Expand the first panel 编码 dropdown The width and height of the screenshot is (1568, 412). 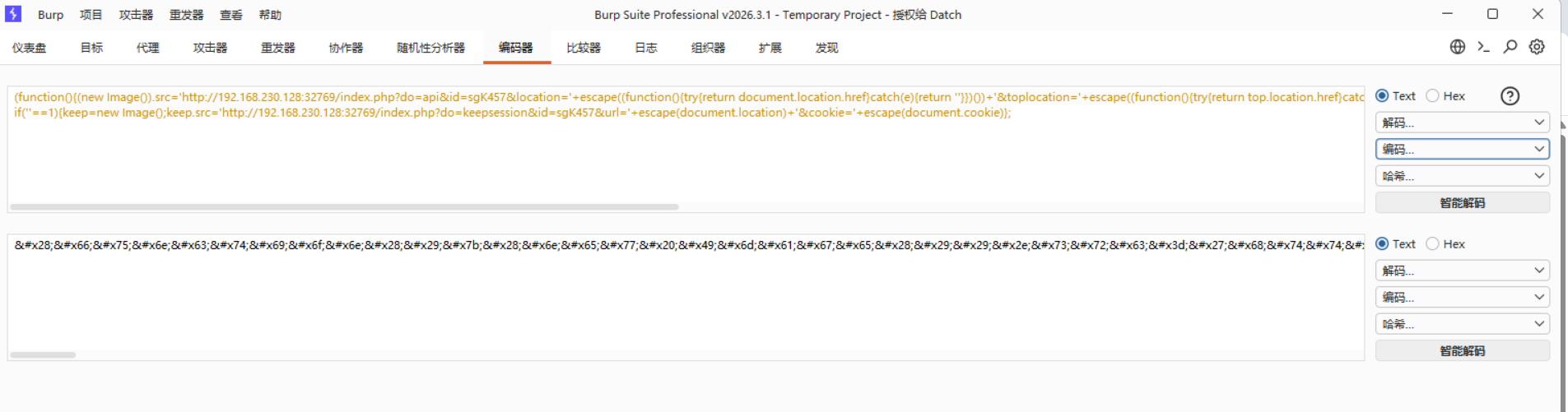(x=1463, y=149)
